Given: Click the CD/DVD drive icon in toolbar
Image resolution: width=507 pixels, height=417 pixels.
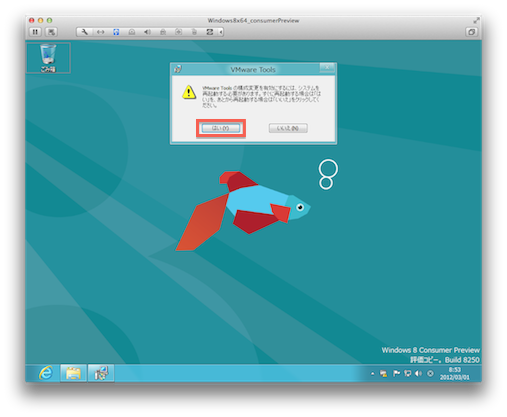Looking at the screenshot, I should pos(132,32).
